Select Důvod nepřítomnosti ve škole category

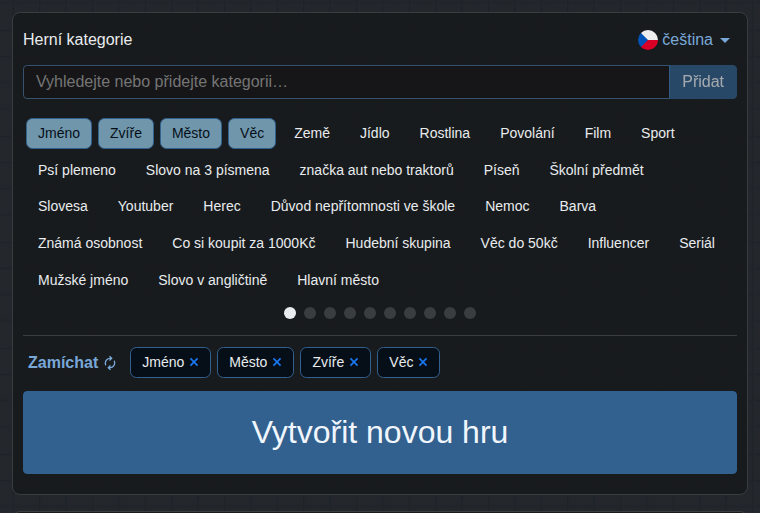[x=363, y=207]
